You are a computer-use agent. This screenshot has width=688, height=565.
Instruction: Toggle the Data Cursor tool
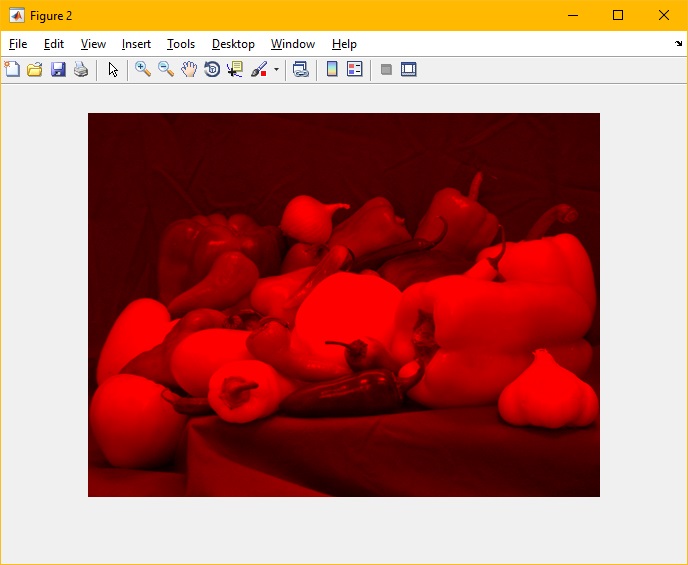(x=235, y=69)
